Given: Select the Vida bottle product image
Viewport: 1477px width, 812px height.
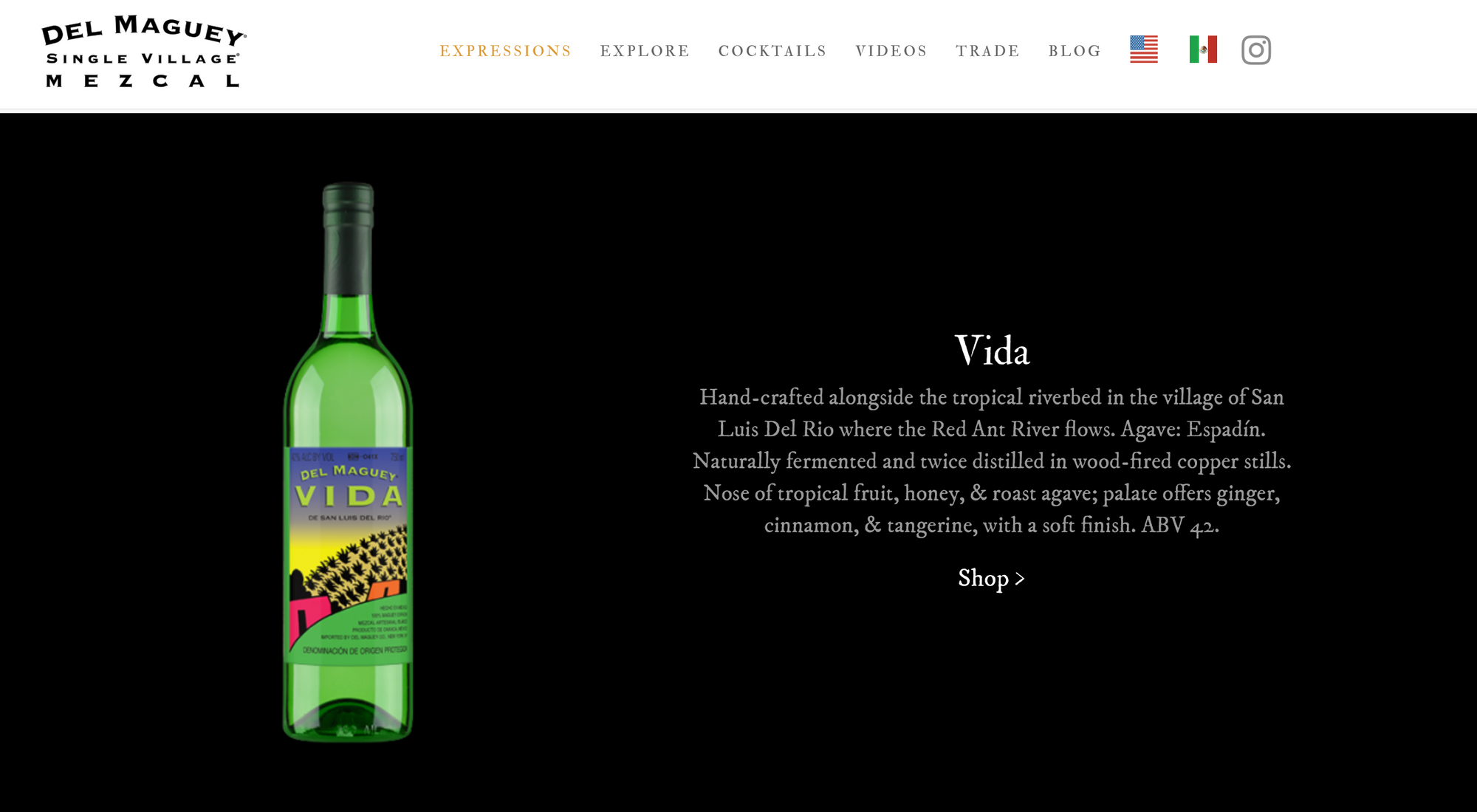Looking at the screenshot, I should coord(348,461).
